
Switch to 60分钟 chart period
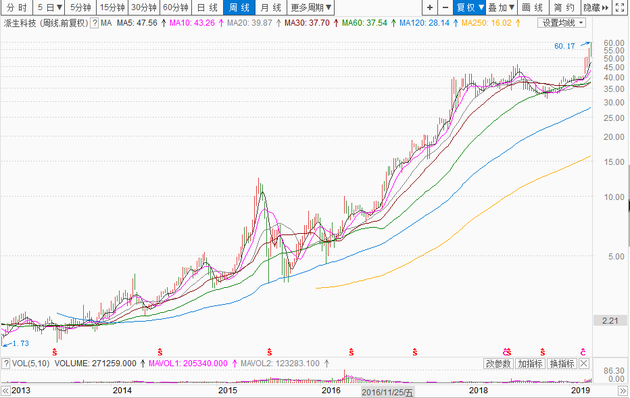click(176, 7)
